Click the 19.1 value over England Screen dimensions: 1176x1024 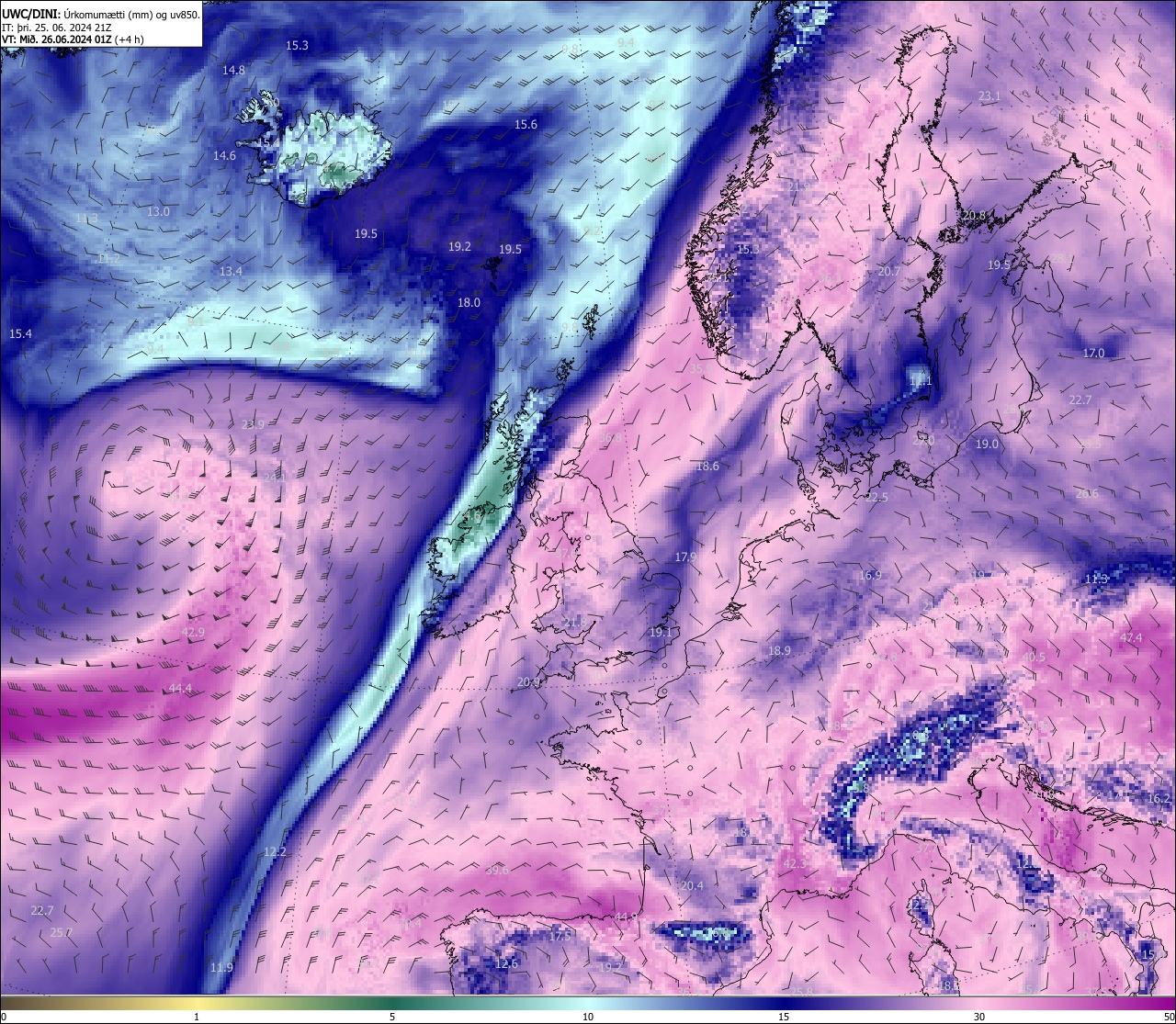click(x=661, y=632)
